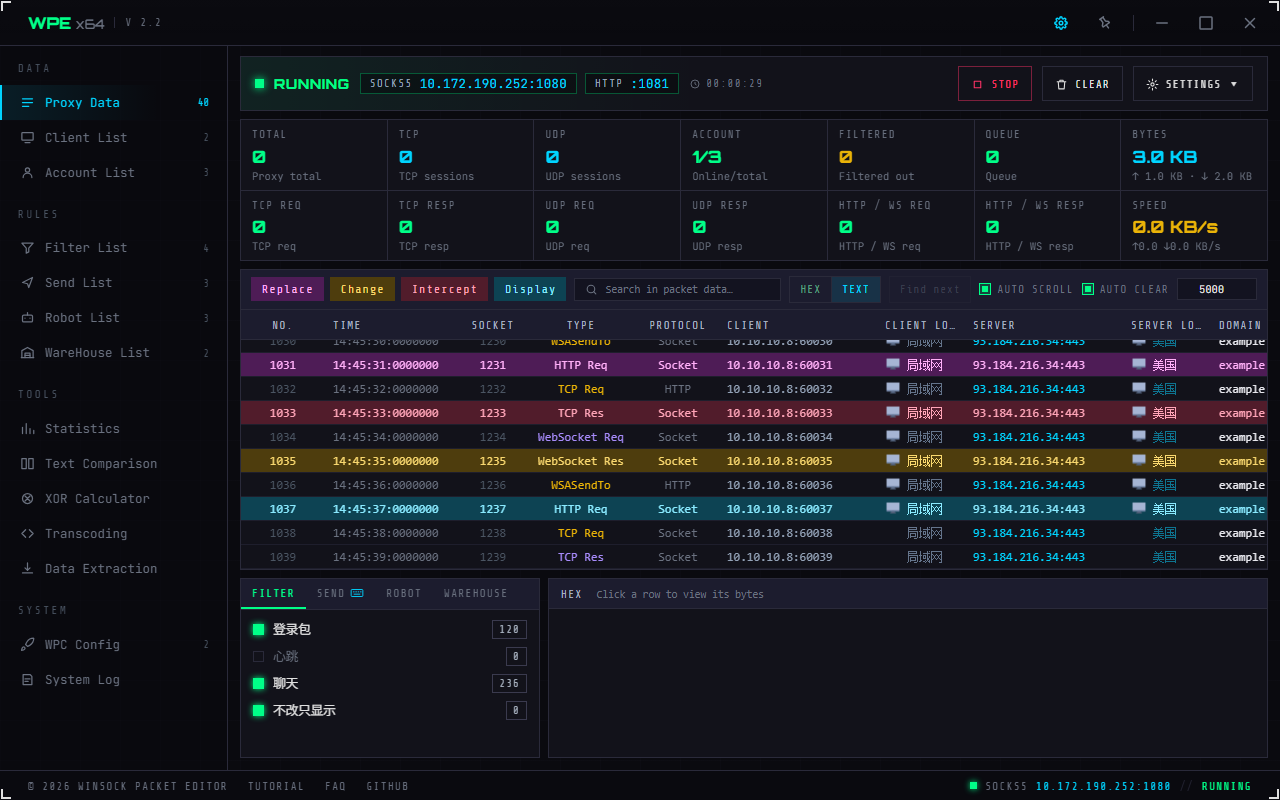Toggle teal Display action filter
Screen dimensions: 1280x800
click(x=530, y=289)
